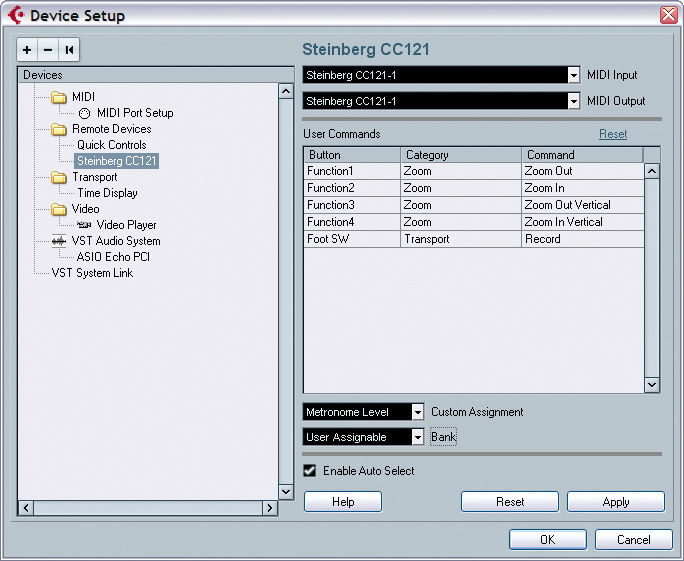Click the MIDI folder icon
684x561 pixels.
point(59,97)
